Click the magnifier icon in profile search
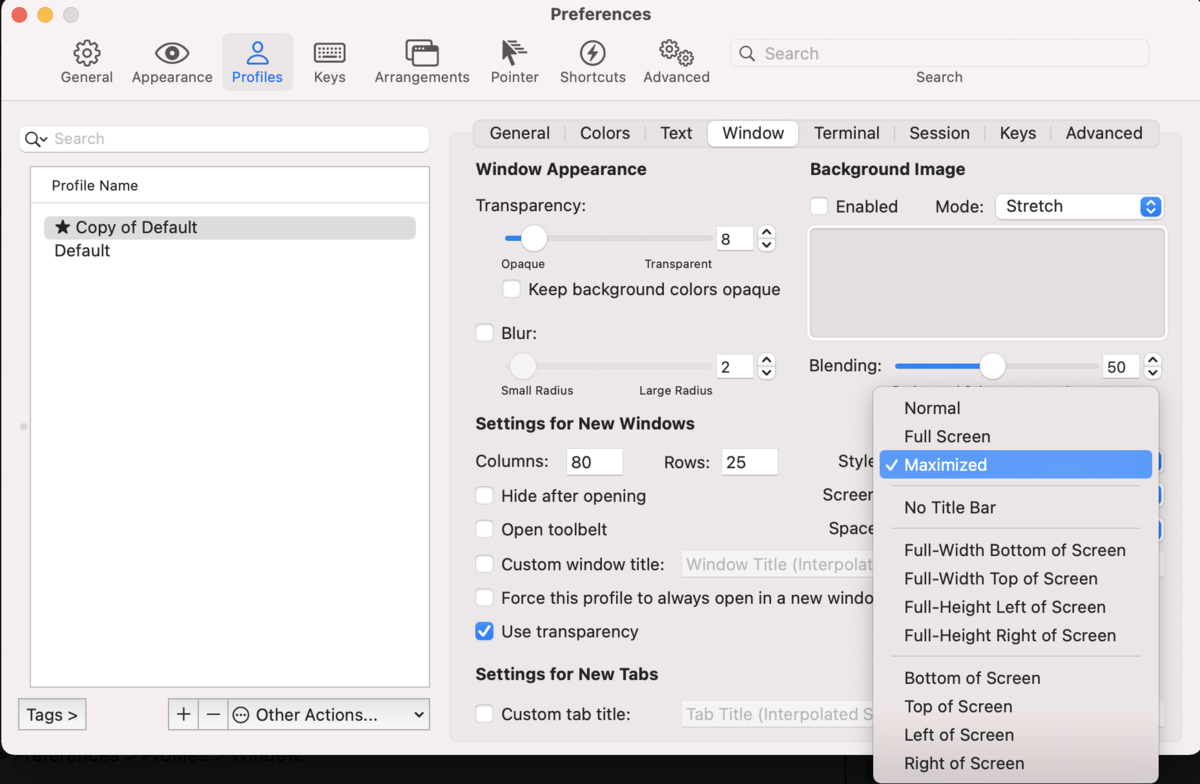This screenshot has height=784, width=1200. click(x=35, y=139)
